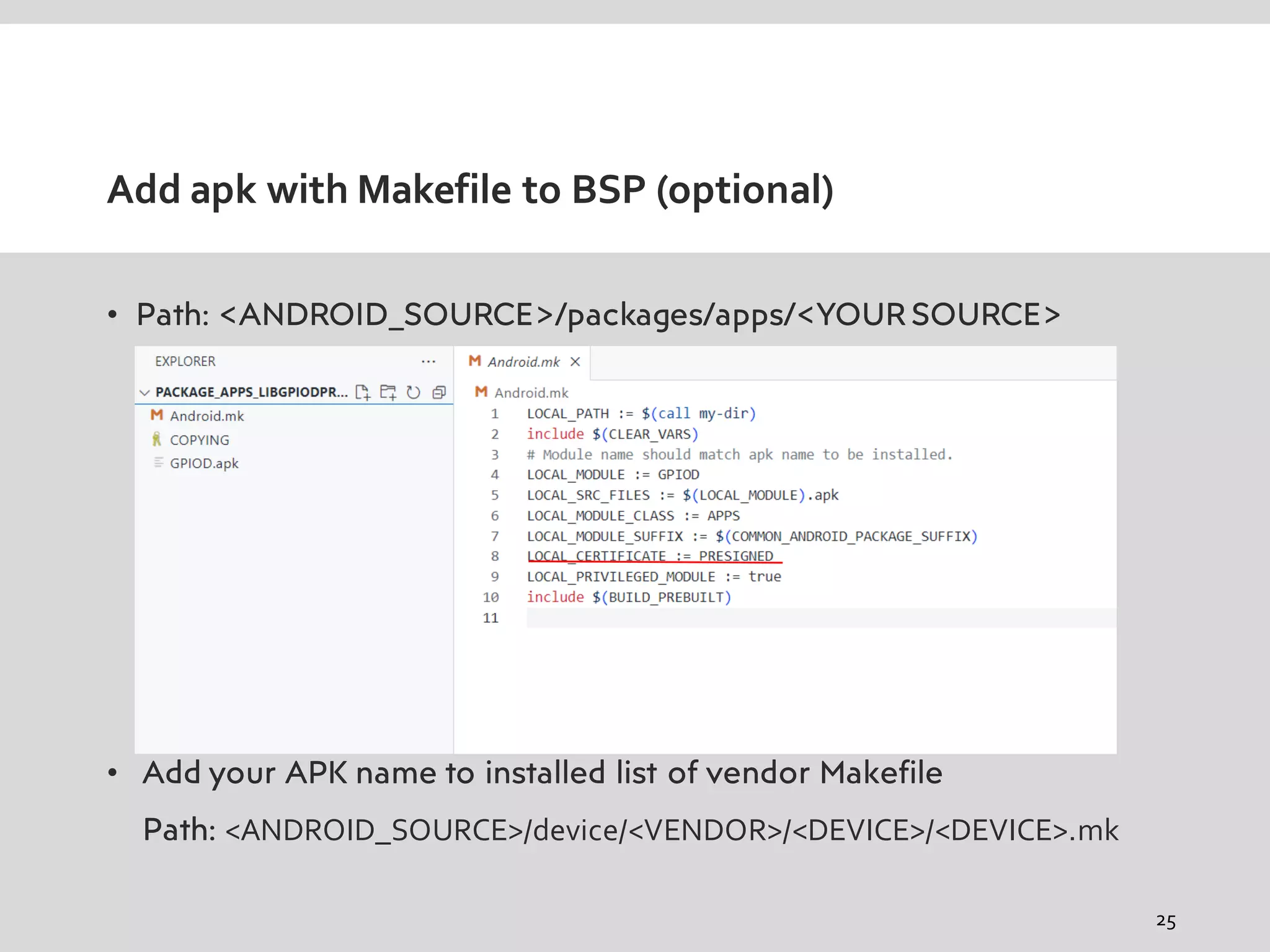Click the LOCAL_SRC_FILES line
This screenshot has width=1270, height=952.
pyautogui.click(x=682, y=495)
